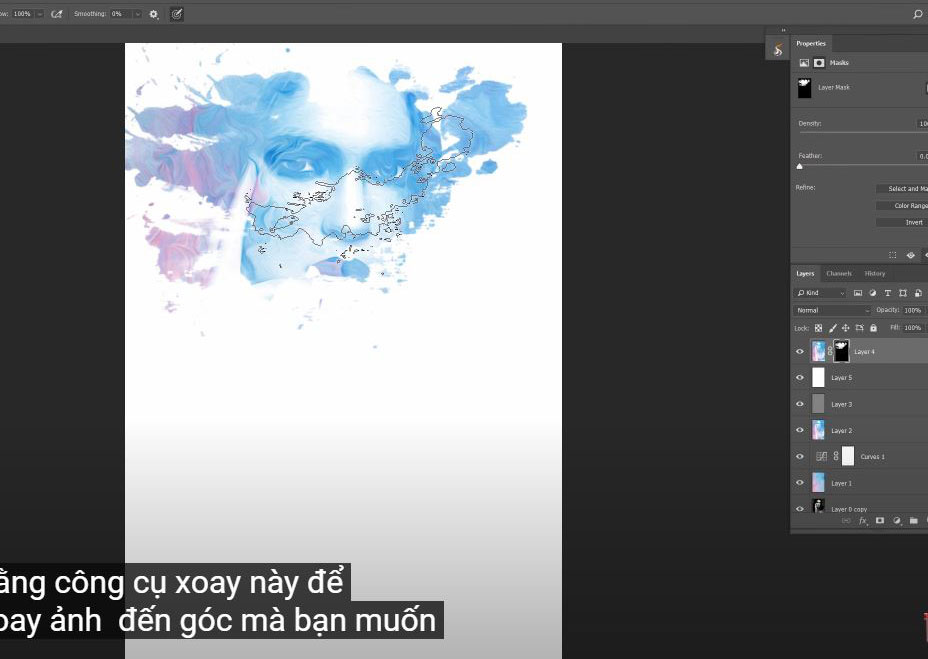The height and width of the screenshot is (659, 928).
Task: Select Layer 2 row
Action: coord(859,430)
